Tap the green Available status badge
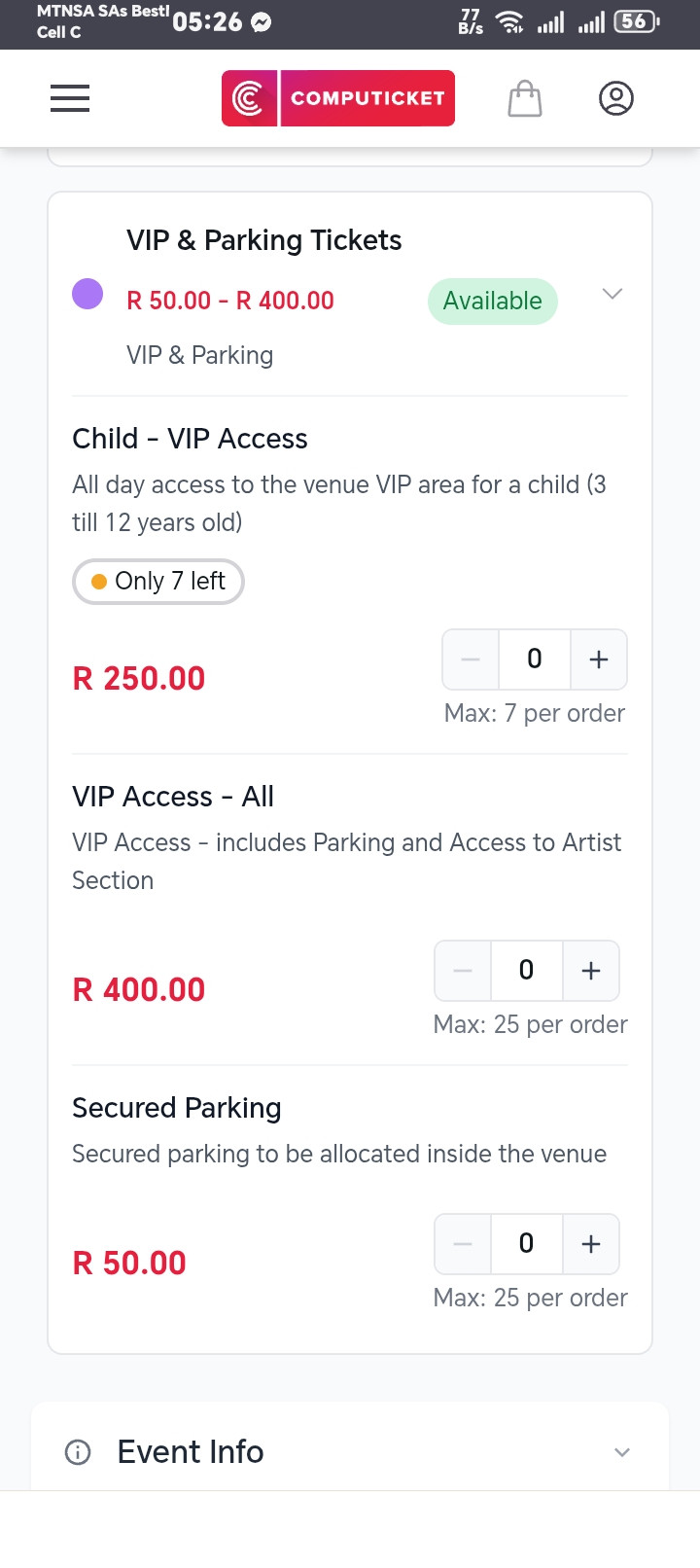Screen dimensions: 700x1568 pos(492,302)
